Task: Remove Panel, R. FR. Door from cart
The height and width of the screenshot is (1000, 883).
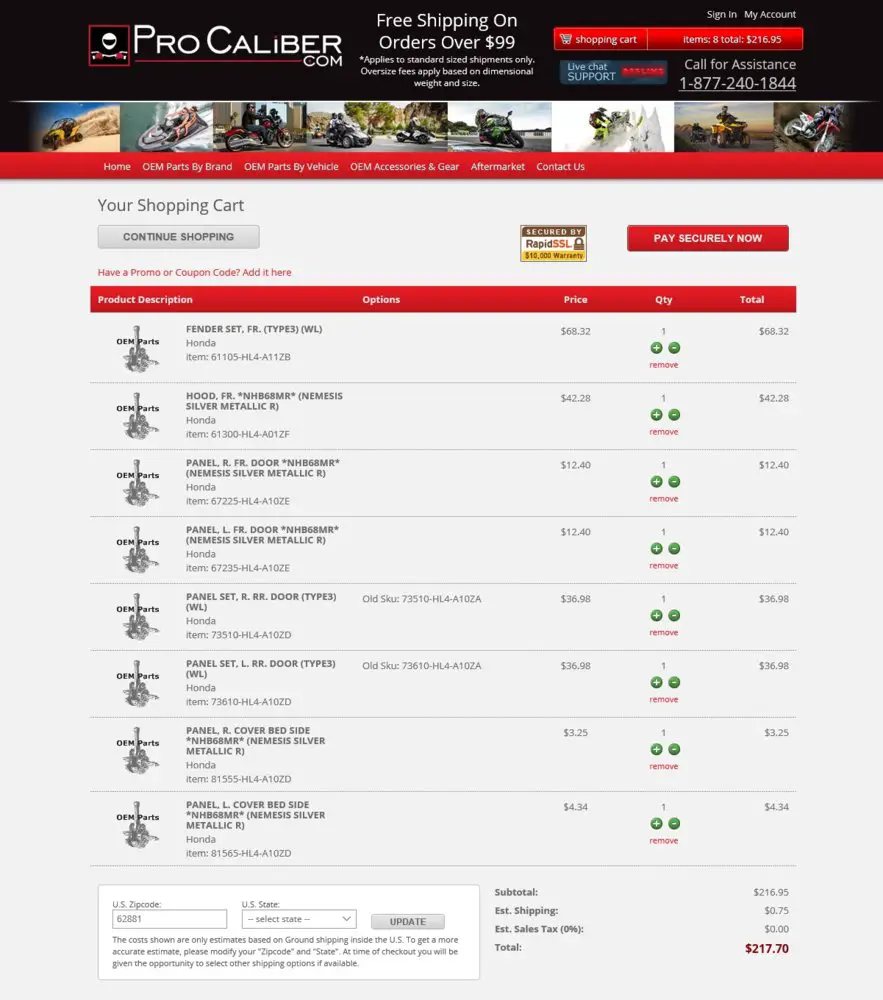Action: click(x=664, y=499)
